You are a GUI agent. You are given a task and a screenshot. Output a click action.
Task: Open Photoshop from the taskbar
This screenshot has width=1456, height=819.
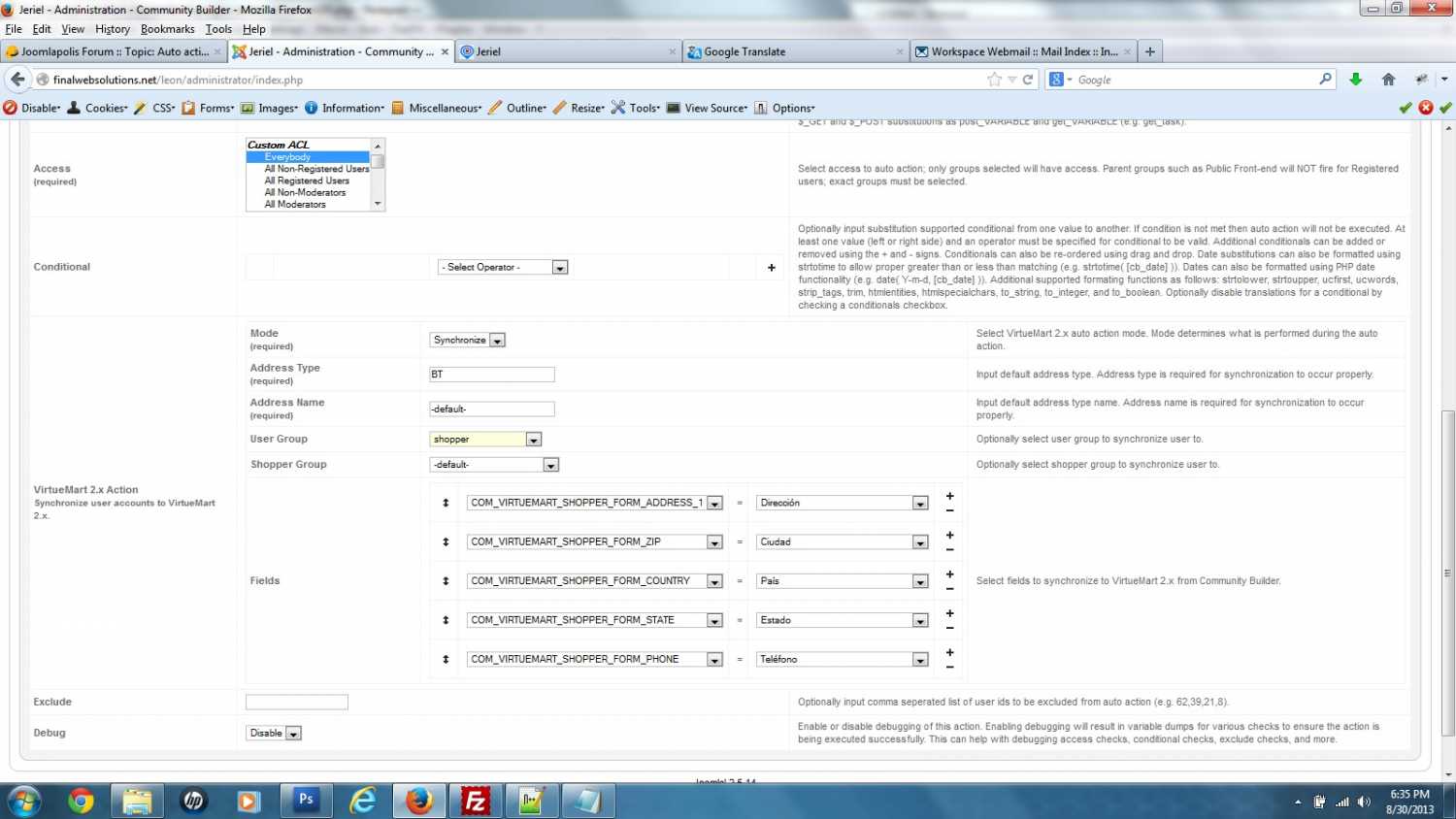coord(306,801)
